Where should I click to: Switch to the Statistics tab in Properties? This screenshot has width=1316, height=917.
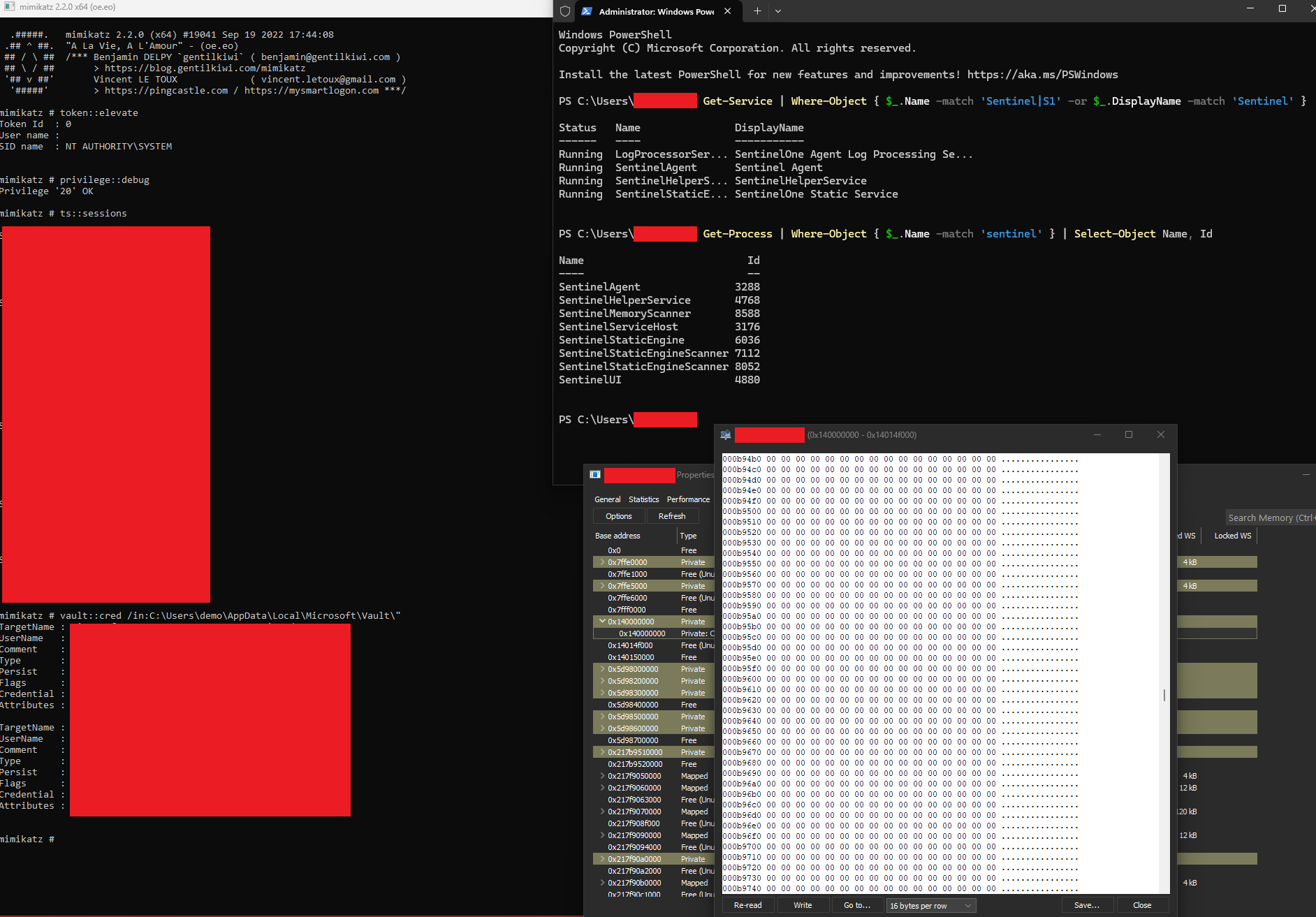click(644, 499)
